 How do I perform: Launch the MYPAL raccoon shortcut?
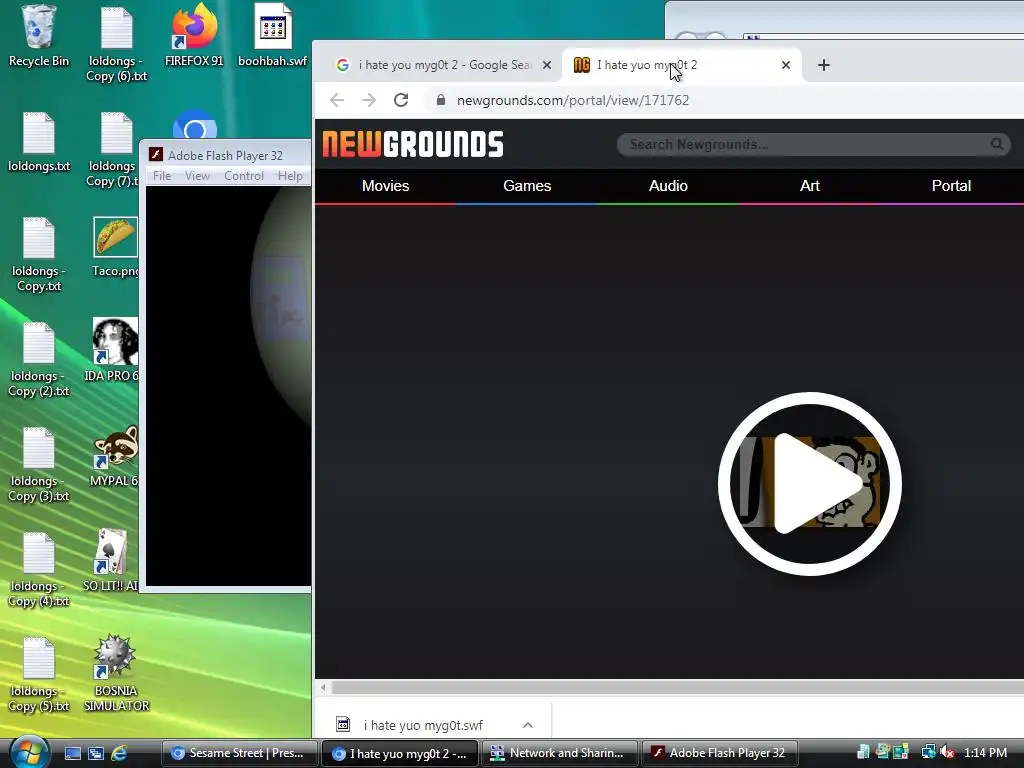(114, 456)
